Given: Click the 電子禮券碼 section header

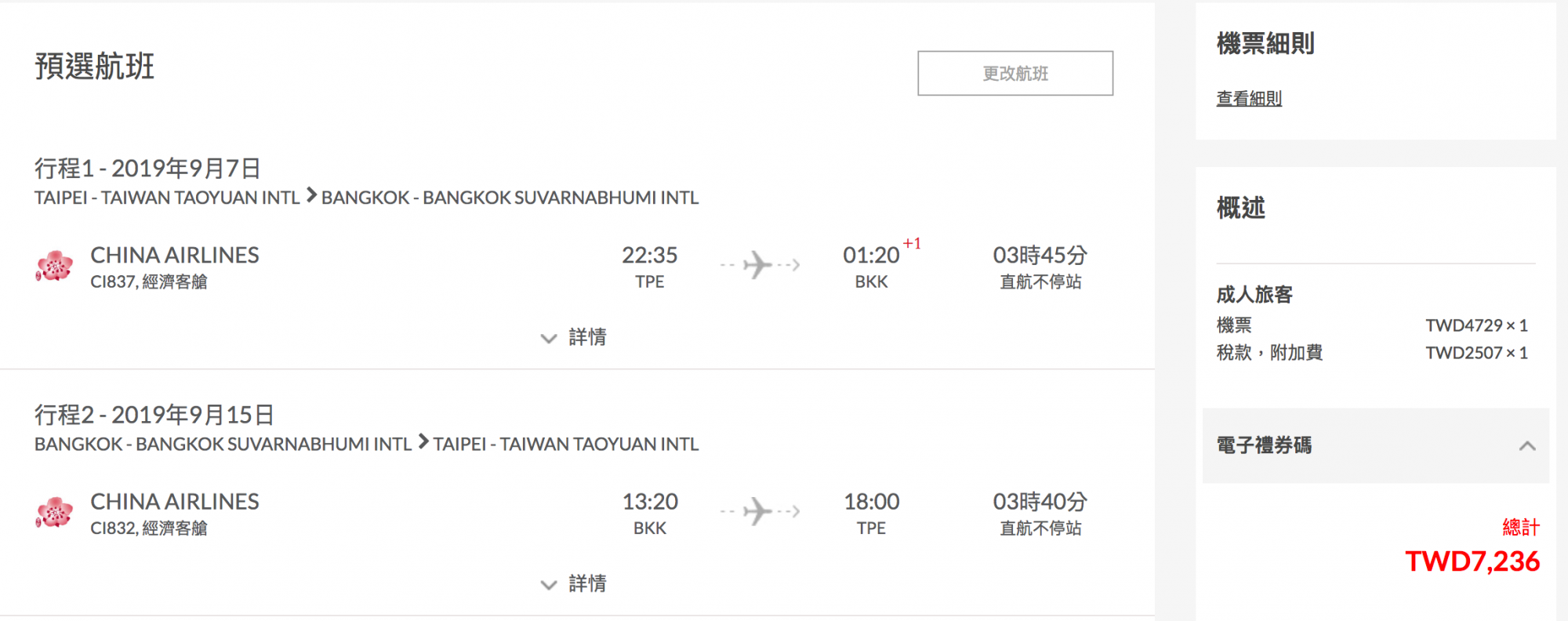Looking at the screenshot, I should coord(1264,445).
